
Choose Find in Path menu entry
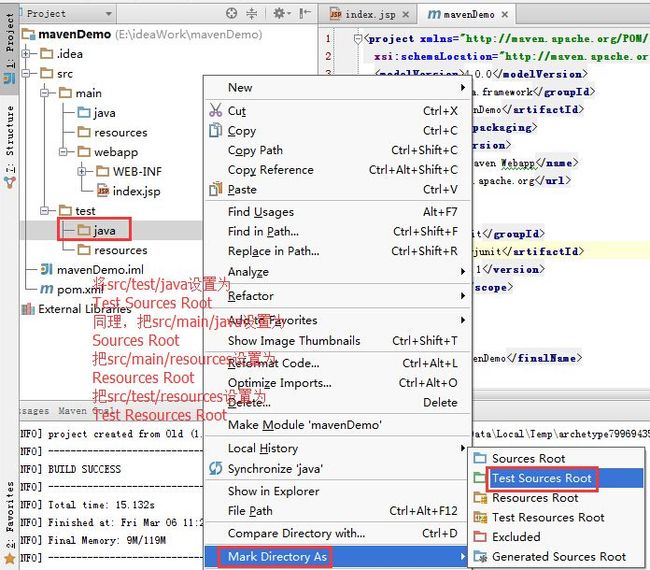point(338,231)
